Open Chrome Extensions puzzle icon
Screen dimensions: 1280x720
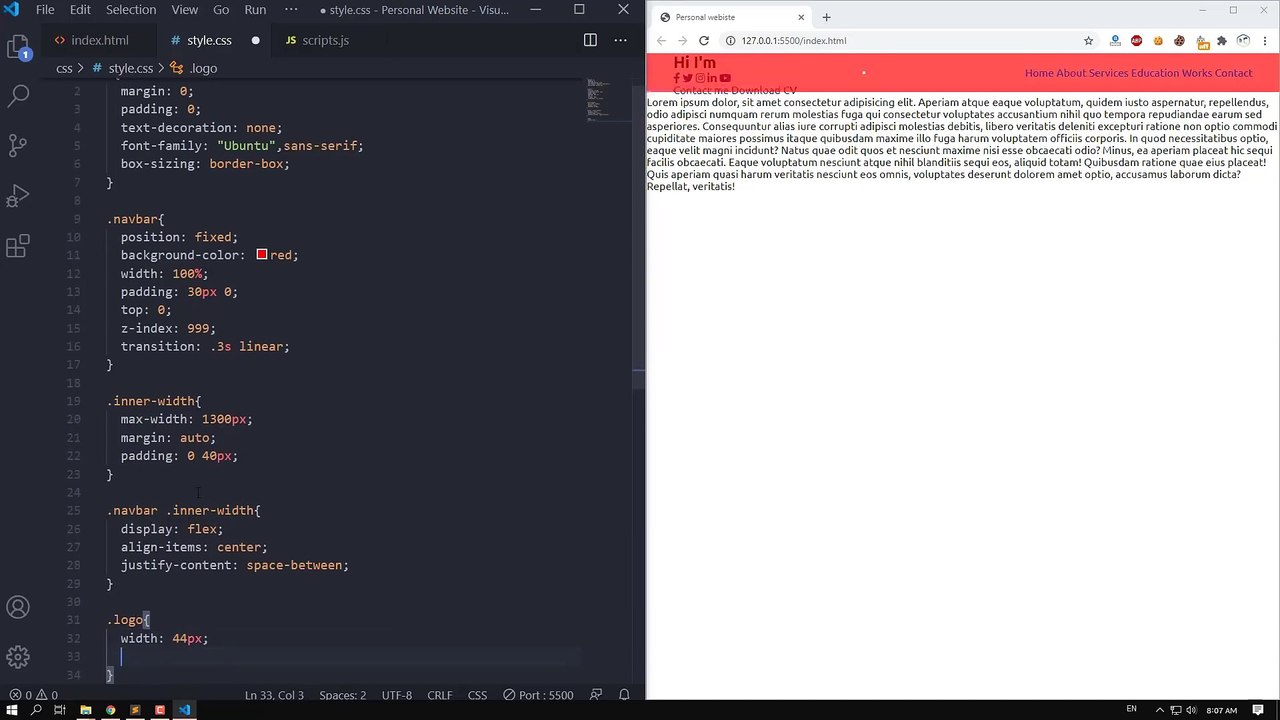[1222, 41]
